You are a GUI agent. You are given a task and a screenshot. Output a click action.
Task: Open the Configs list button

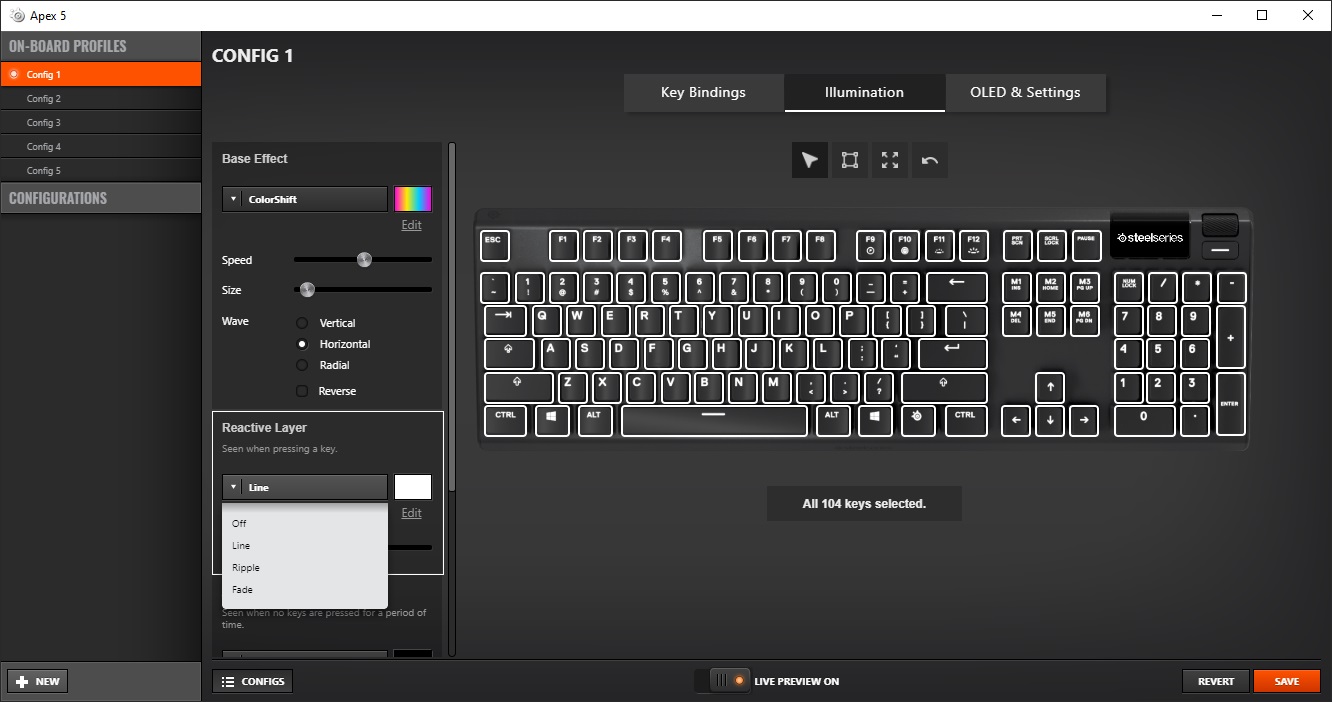[x=253, y=681]
